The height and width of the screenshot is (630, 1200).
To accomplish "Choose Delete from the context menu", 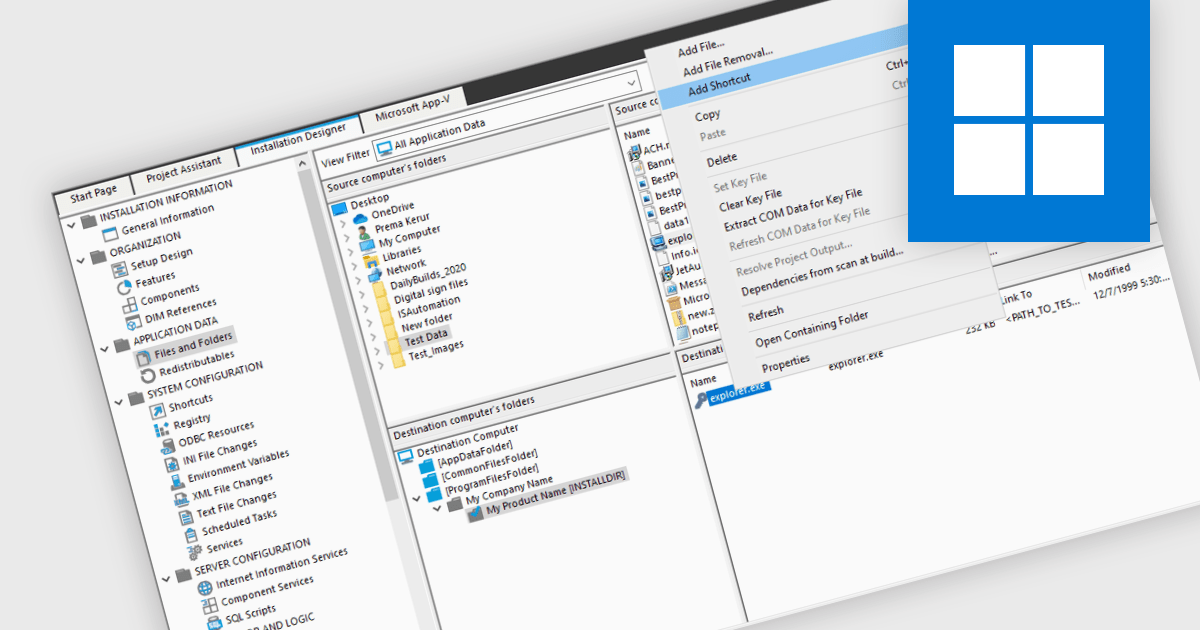I will 721,158.
